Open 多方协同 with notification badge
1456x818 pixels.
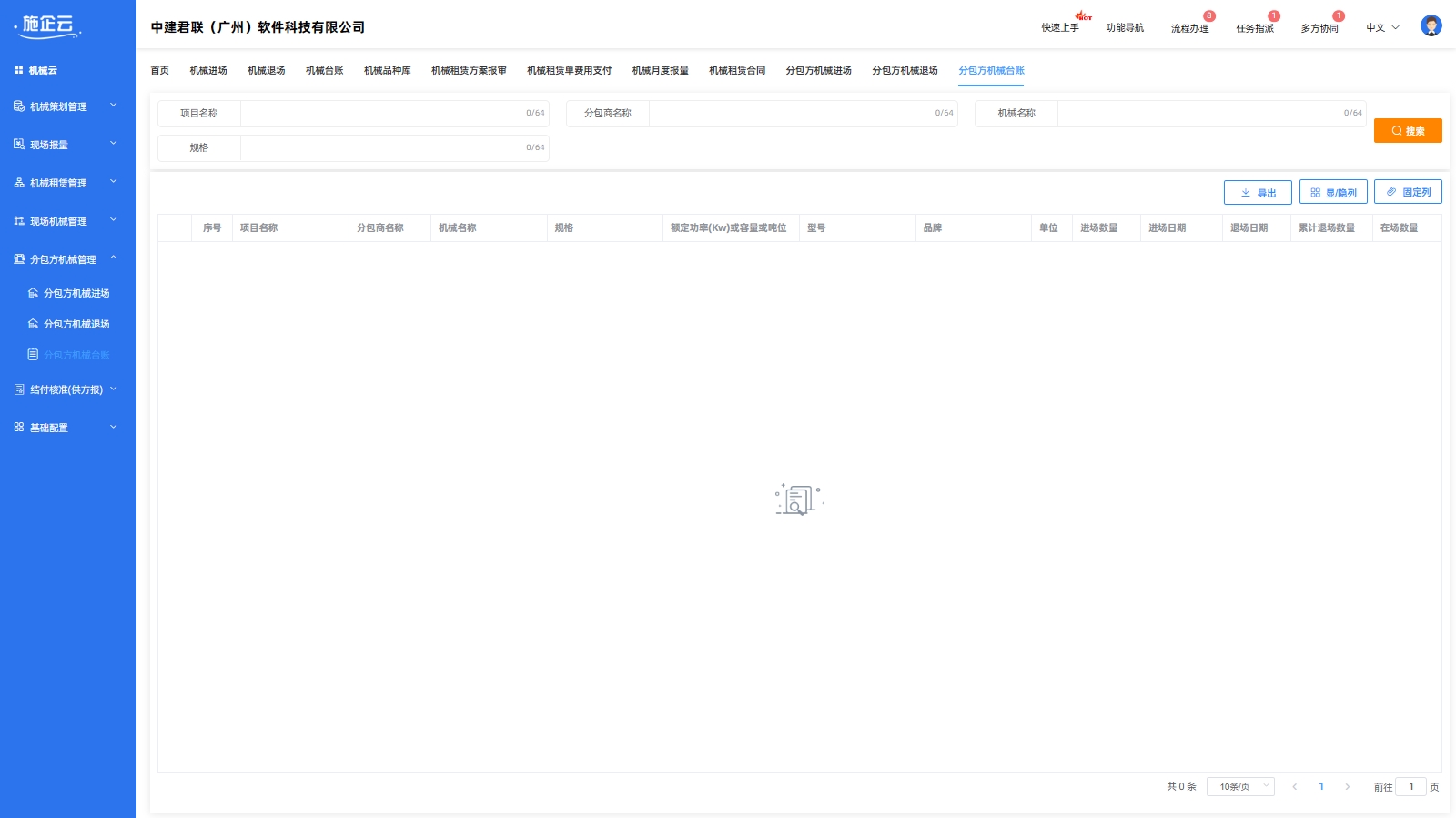click(1319, 28)
